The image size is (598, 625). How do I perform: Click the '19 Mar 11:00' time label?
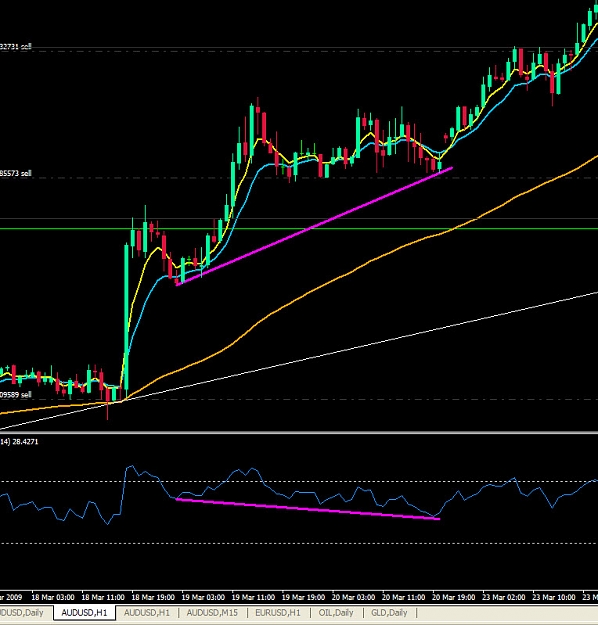[253, 597]
